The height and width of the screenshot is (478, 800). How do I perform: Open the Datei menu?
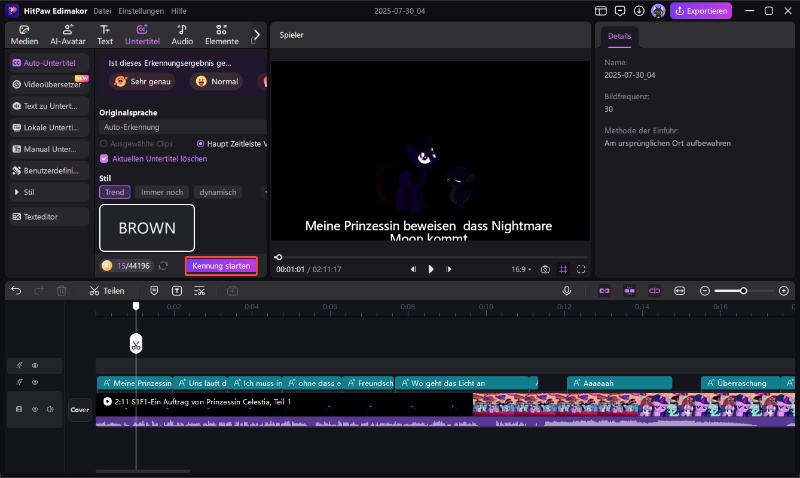click(x=102, y=11)
